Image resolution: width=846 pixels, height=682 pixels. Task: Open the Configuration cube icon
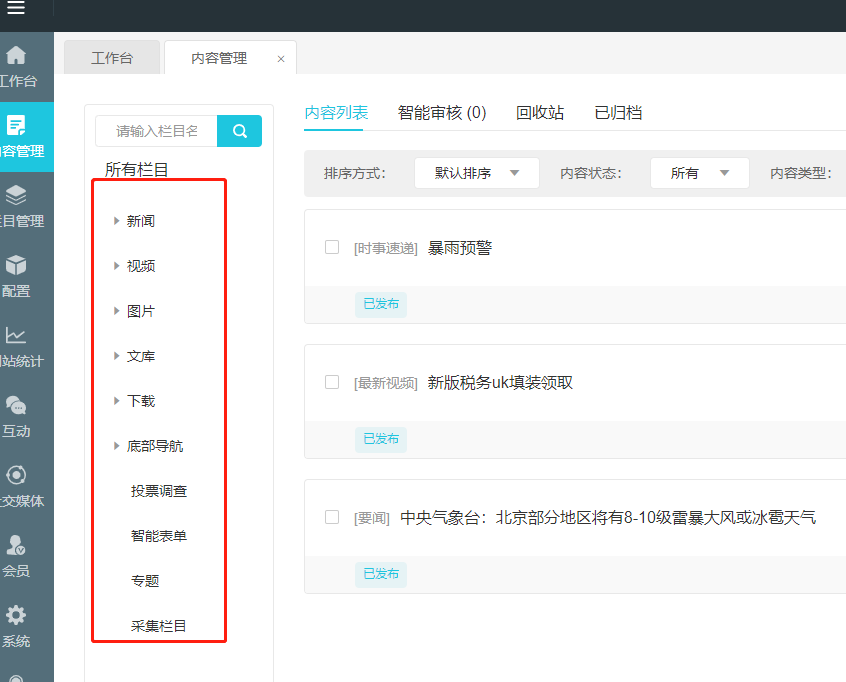(x=16, y=266)
